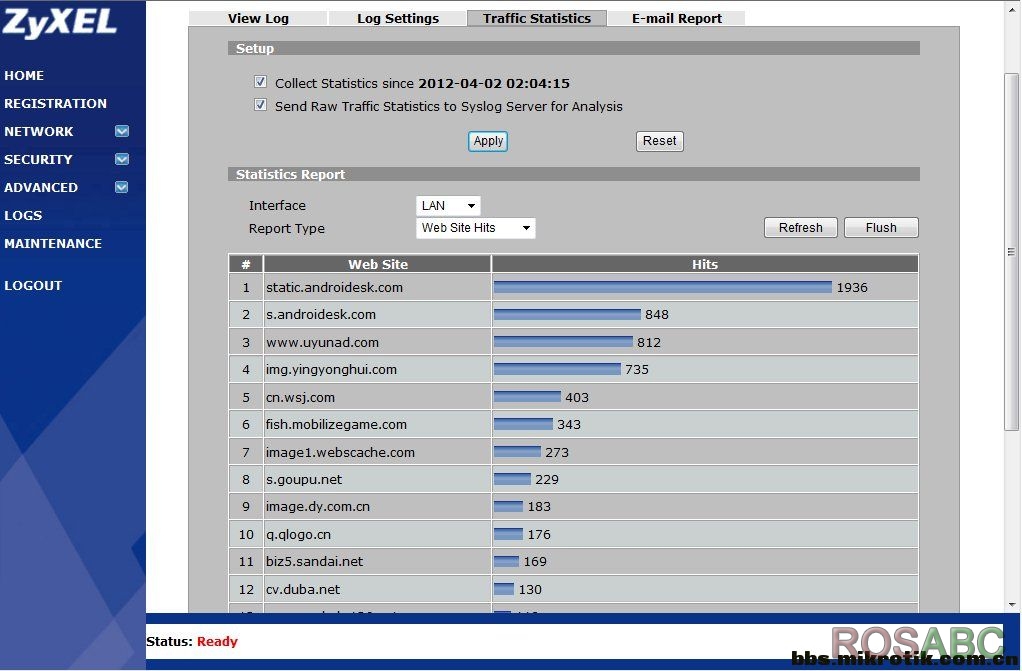Expand the NETWORK menu arrow
Viewport: 1022px width, 671px height.
pos(122,131)
